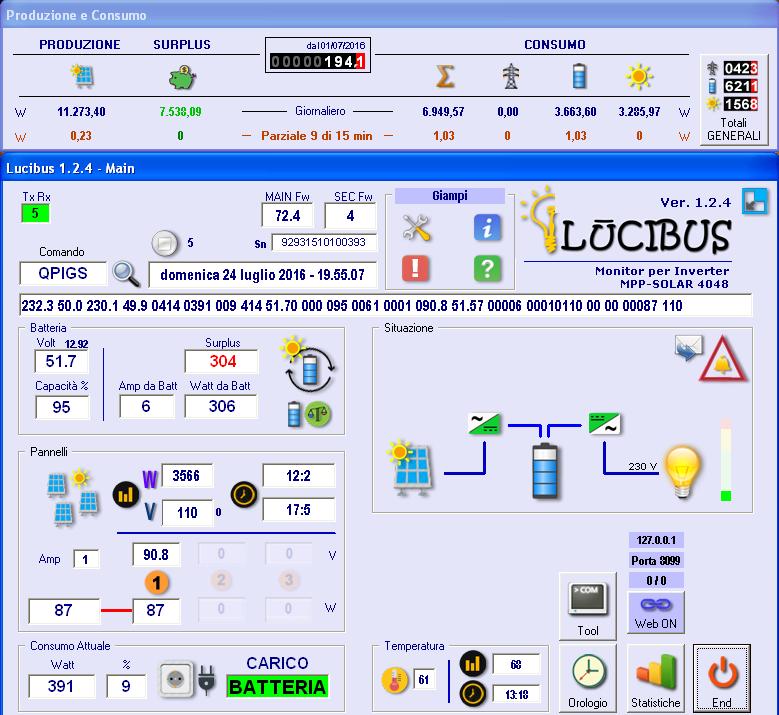The image size is (779, 715).
Task: Click the MAIN Fw 72.4 field
Action: point(288,216)
